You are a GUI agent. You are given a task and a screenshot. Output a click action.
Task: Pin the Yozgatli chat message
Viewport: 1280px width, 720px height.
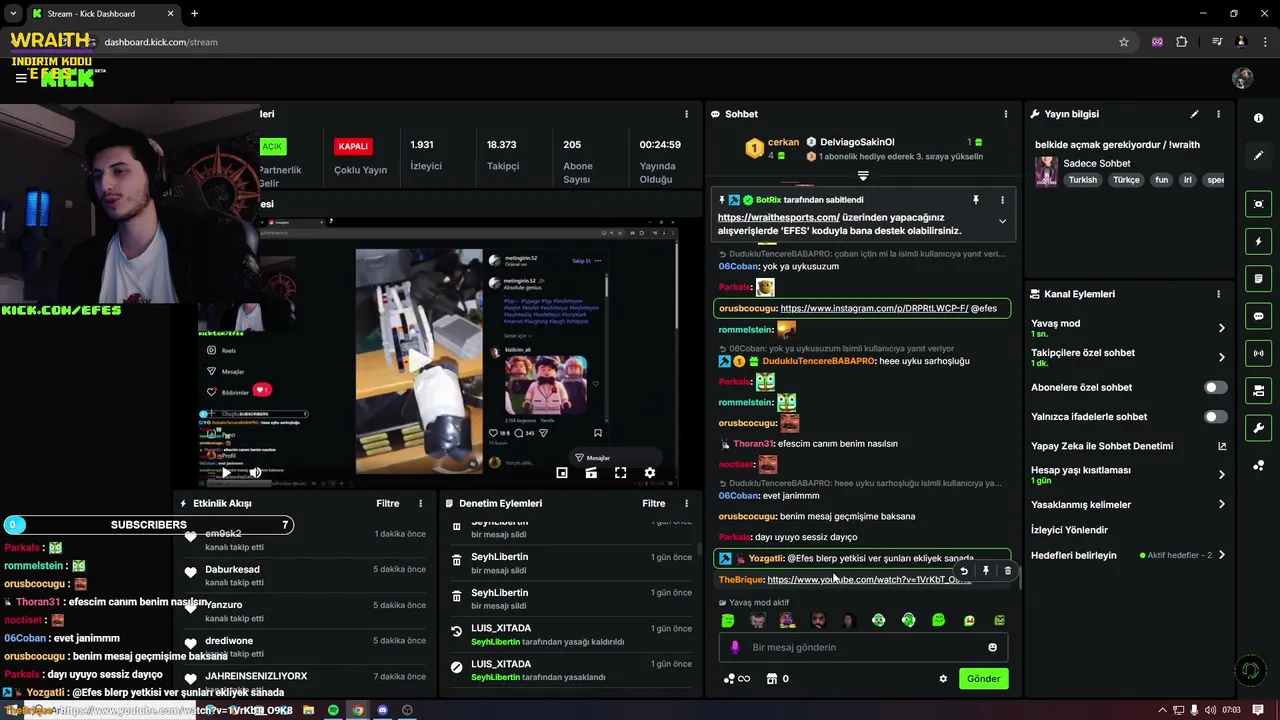point(985,571)
